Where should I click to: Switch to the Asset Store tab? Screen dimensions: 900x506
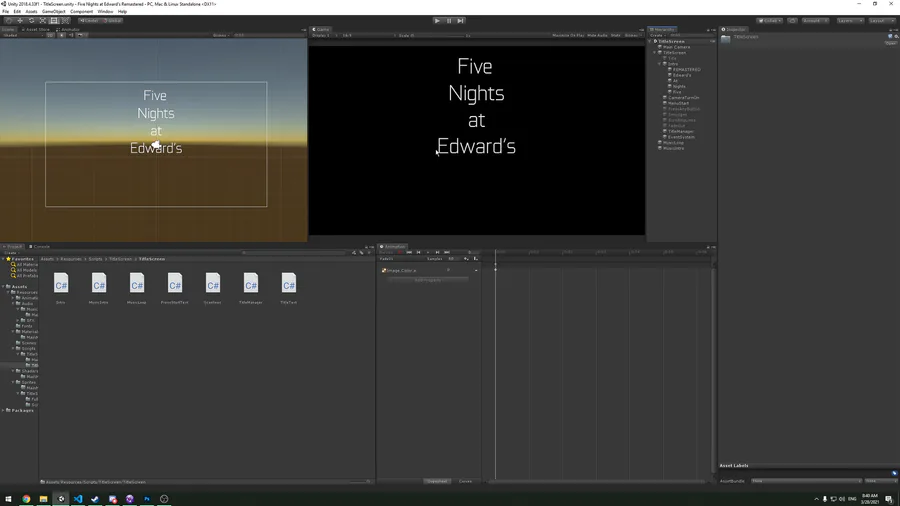click(36, 29)
